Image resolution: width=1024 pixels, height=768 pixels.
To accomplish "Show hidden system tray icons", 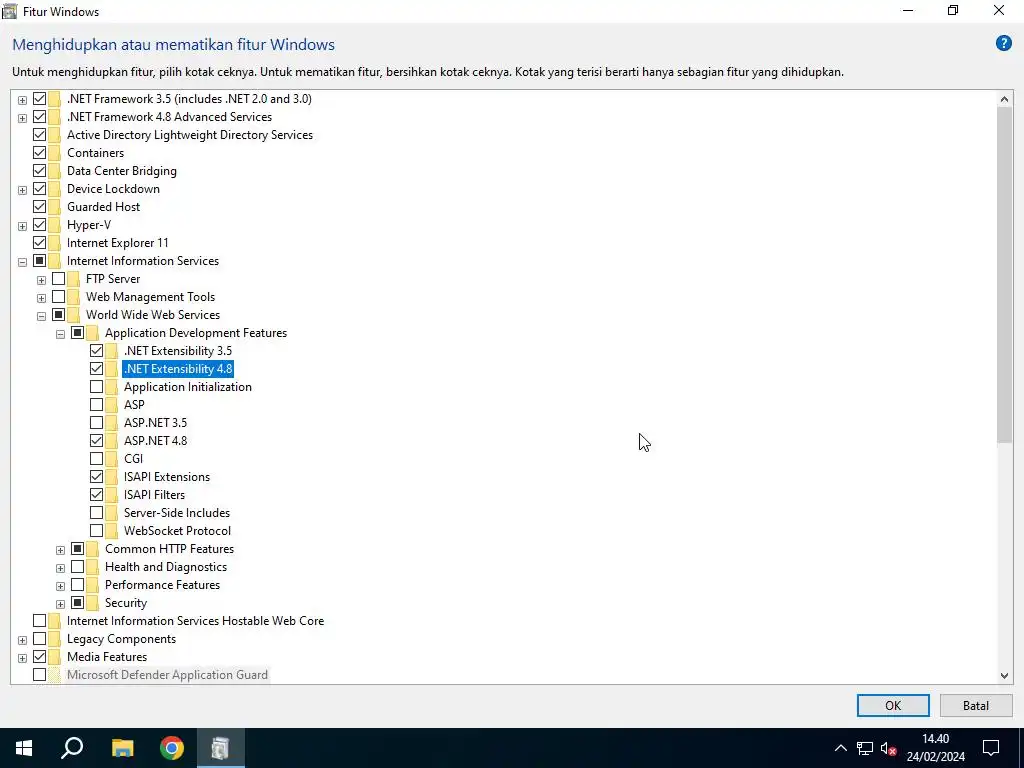I will pyautogui.click(x=840, y=748).
